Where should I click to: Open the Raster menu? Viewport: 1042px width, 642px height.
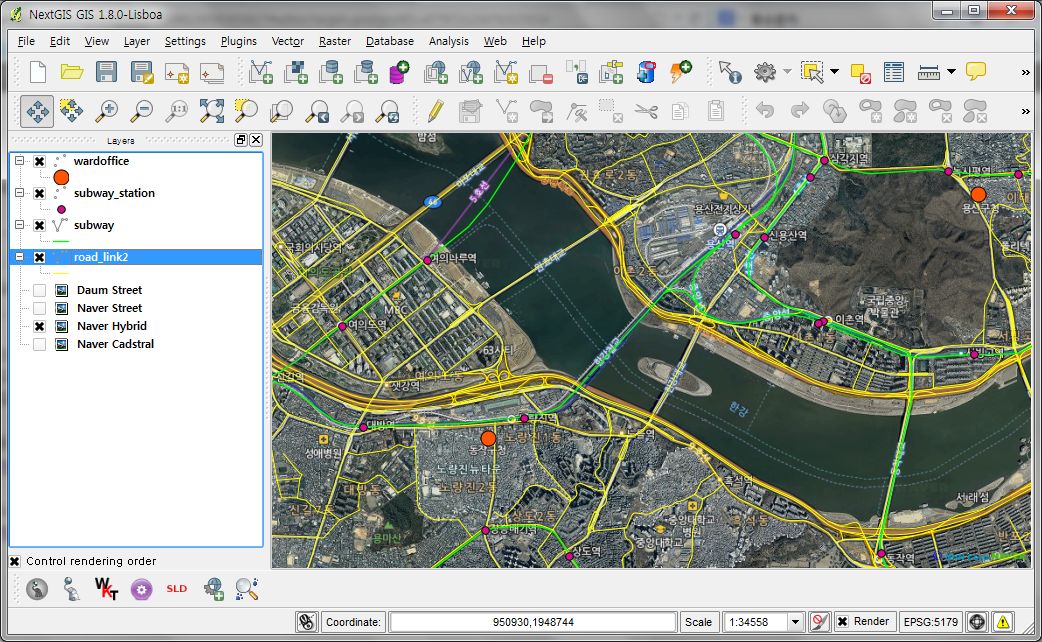click(334, 41)
